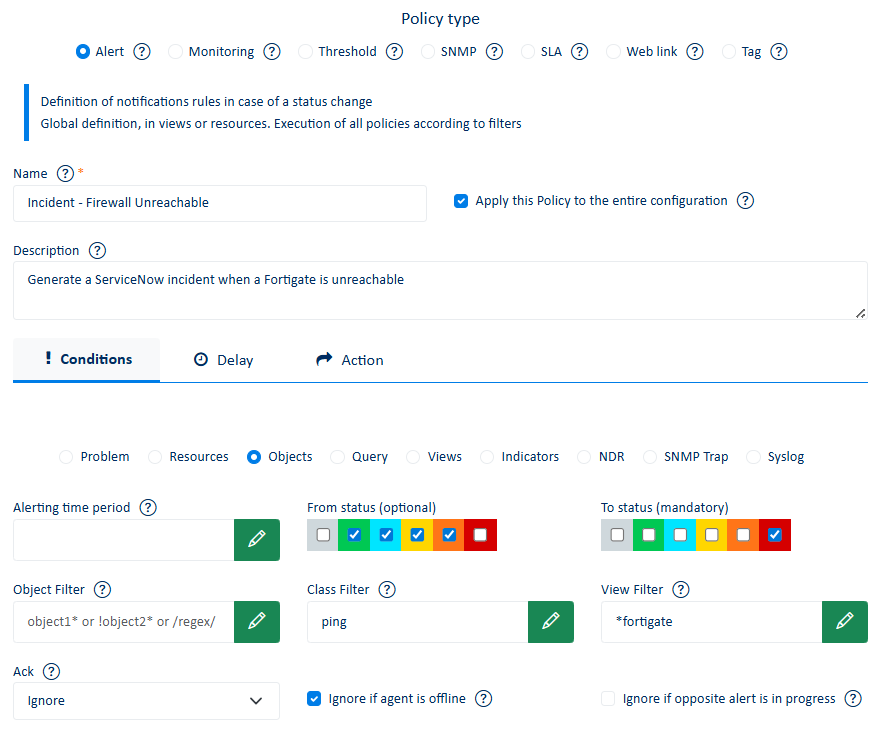Screen dimensions: 881x739
Task: Open help beside the Alert policy type
Action: click(142, 51)
